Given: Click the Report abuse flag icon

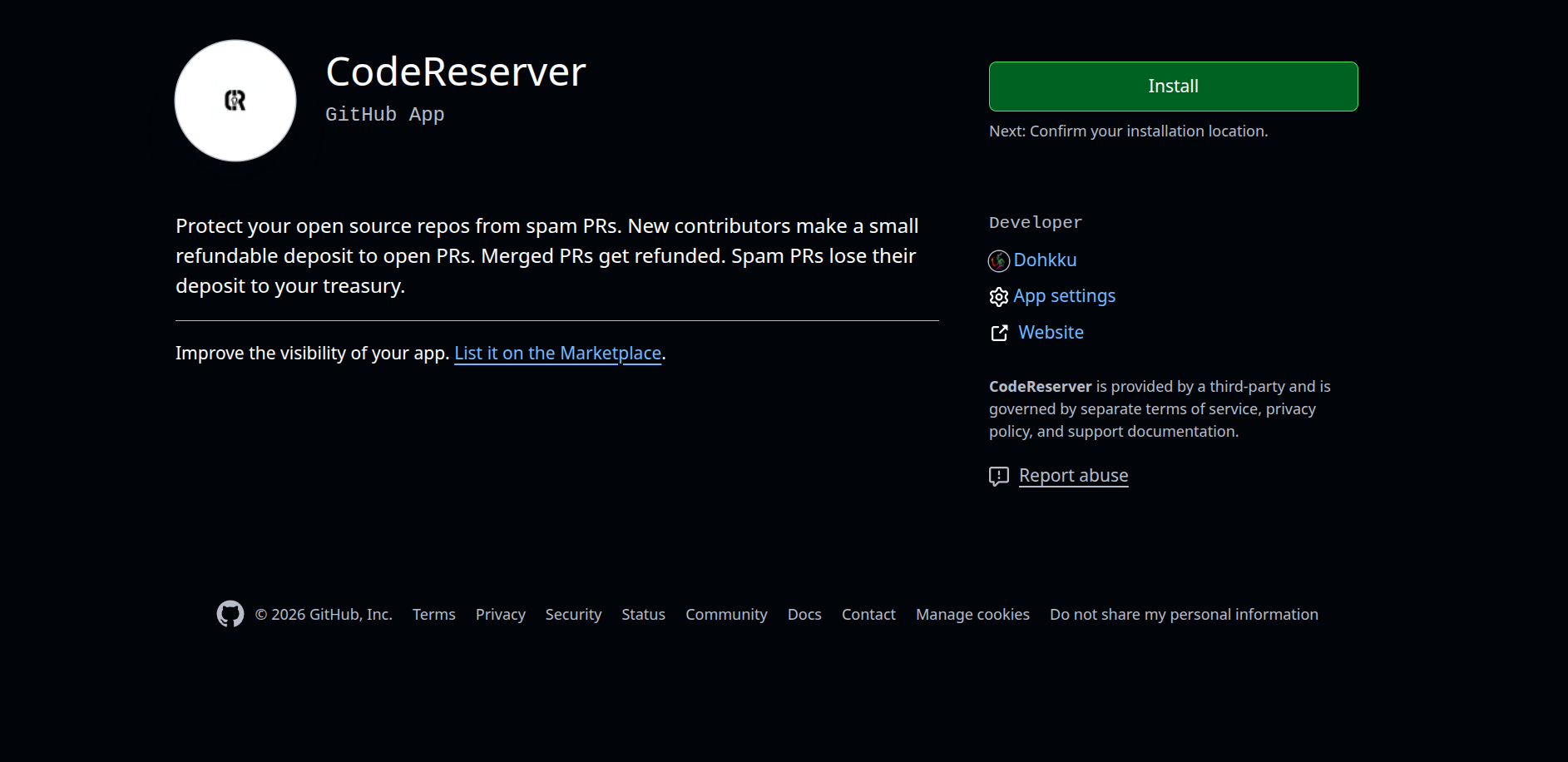Looking at the screenshot, I should pyautogui.click(x=998, y=476).
